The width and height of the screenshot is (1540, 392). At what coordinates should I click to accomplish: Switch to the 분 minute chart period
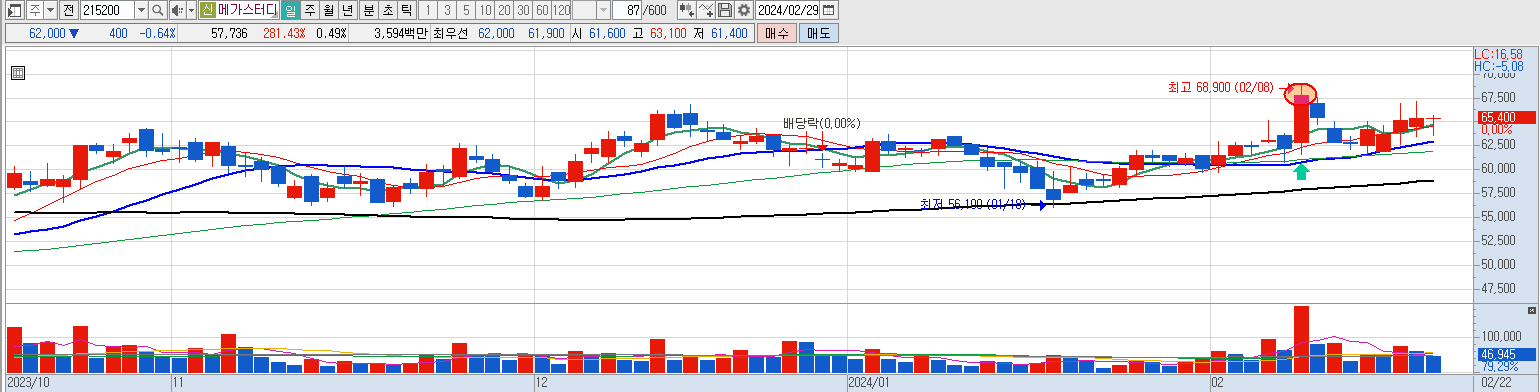coord(368,10)
